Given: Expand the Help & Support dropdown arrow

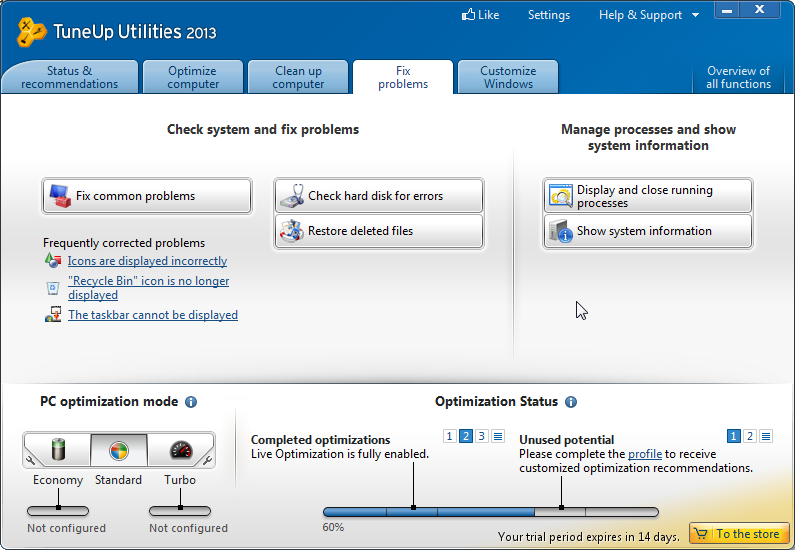Looking at the screenshot, I should (696, 15).
